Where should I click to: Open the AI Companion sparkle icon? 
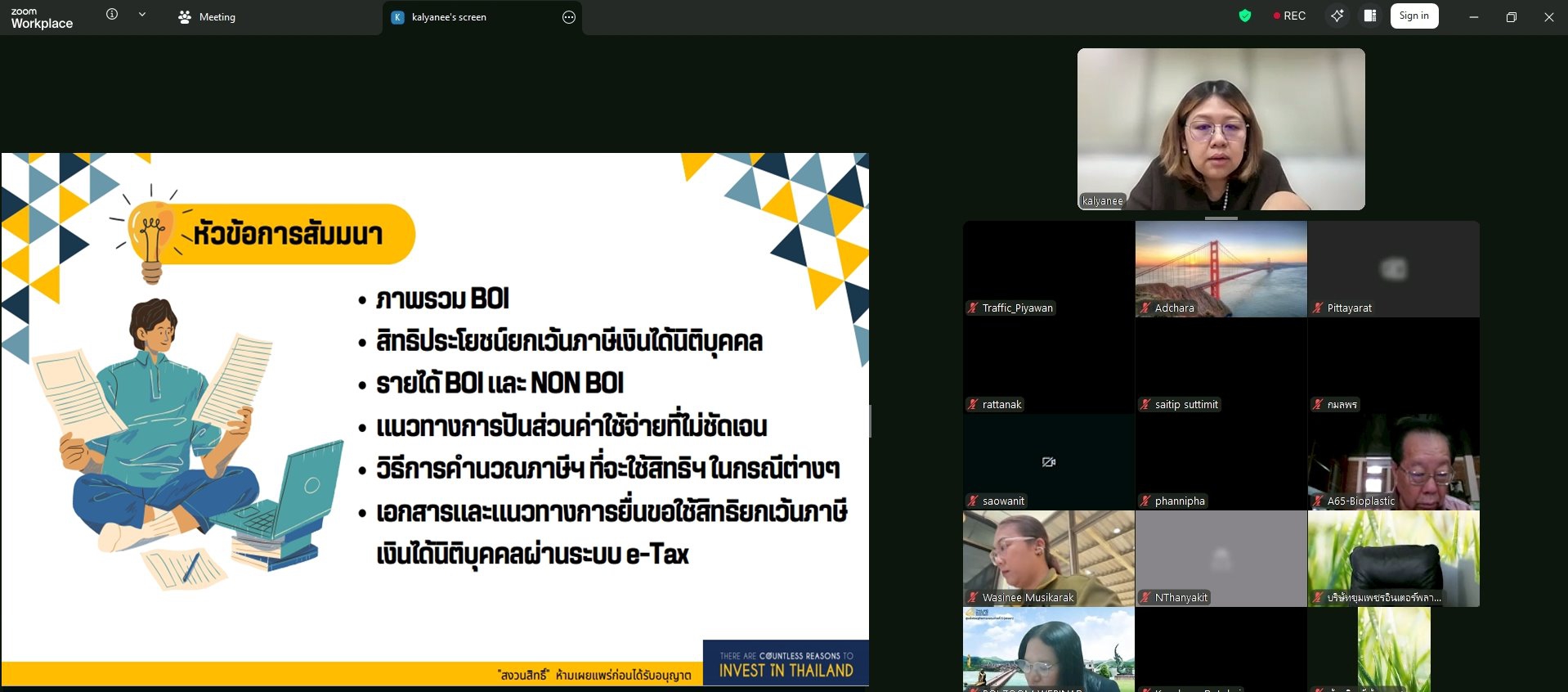(x=1337, y=16)
